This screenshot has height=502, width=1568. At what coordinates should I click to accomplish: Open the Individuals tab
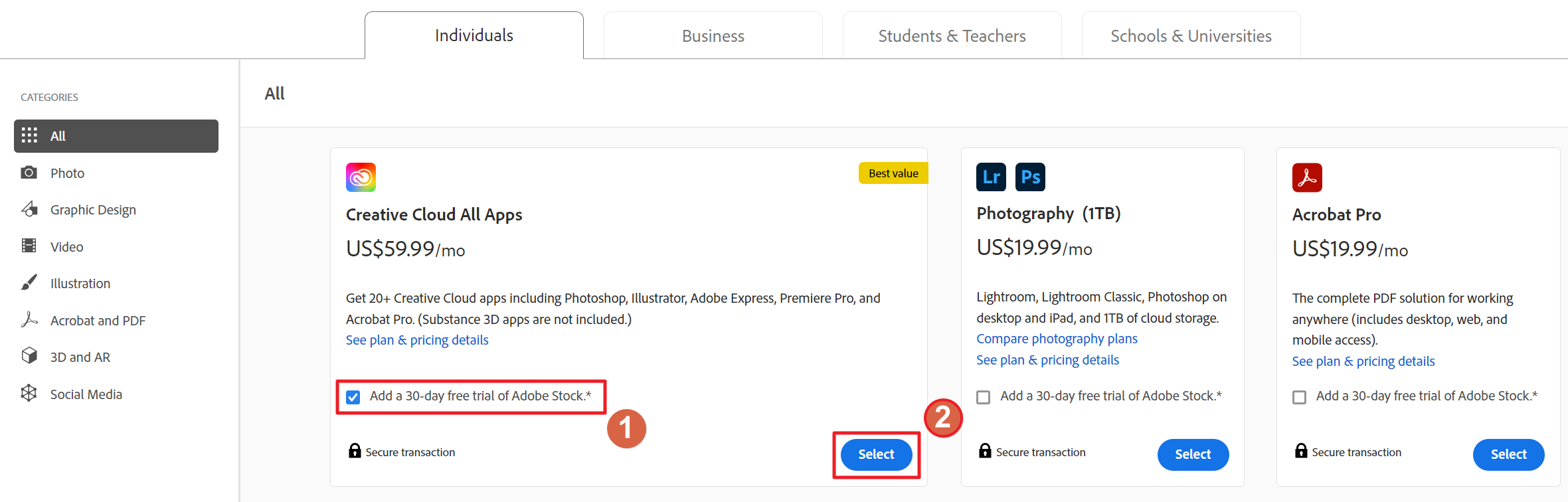[x=474, y=35]
